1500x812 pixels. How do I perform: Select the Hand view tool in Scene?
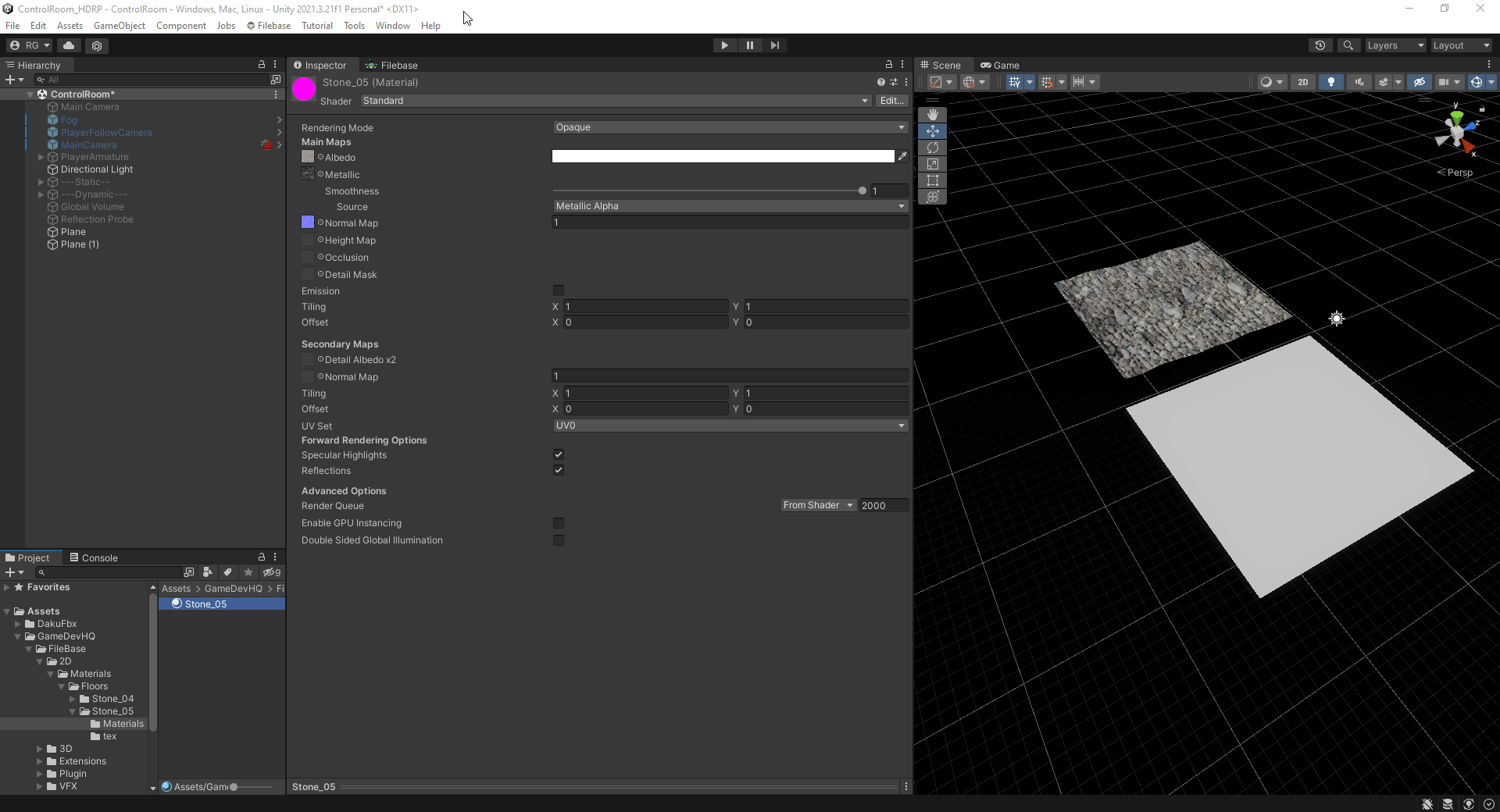pos(932,115)
